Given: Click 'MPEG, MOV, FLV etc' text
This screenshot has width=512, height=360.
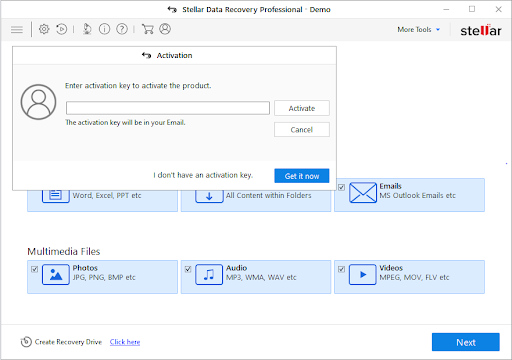Looking at the screenshot, I should (414, 278).
